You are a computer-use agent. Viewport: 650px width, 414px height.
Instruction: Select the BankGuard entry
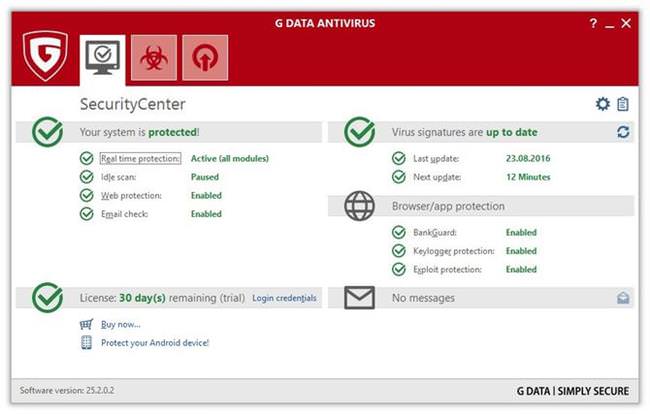[x=434, y=232]
